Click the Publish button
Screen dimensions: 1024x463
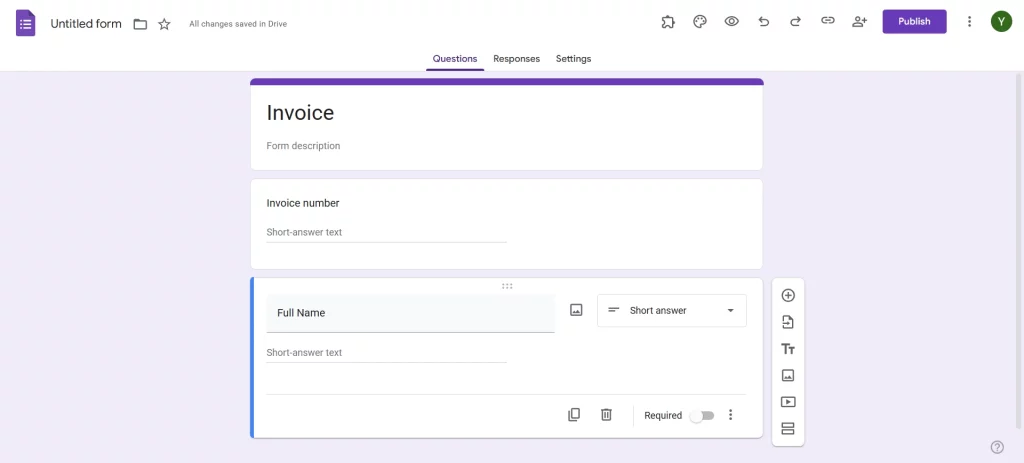click(914, 22)
